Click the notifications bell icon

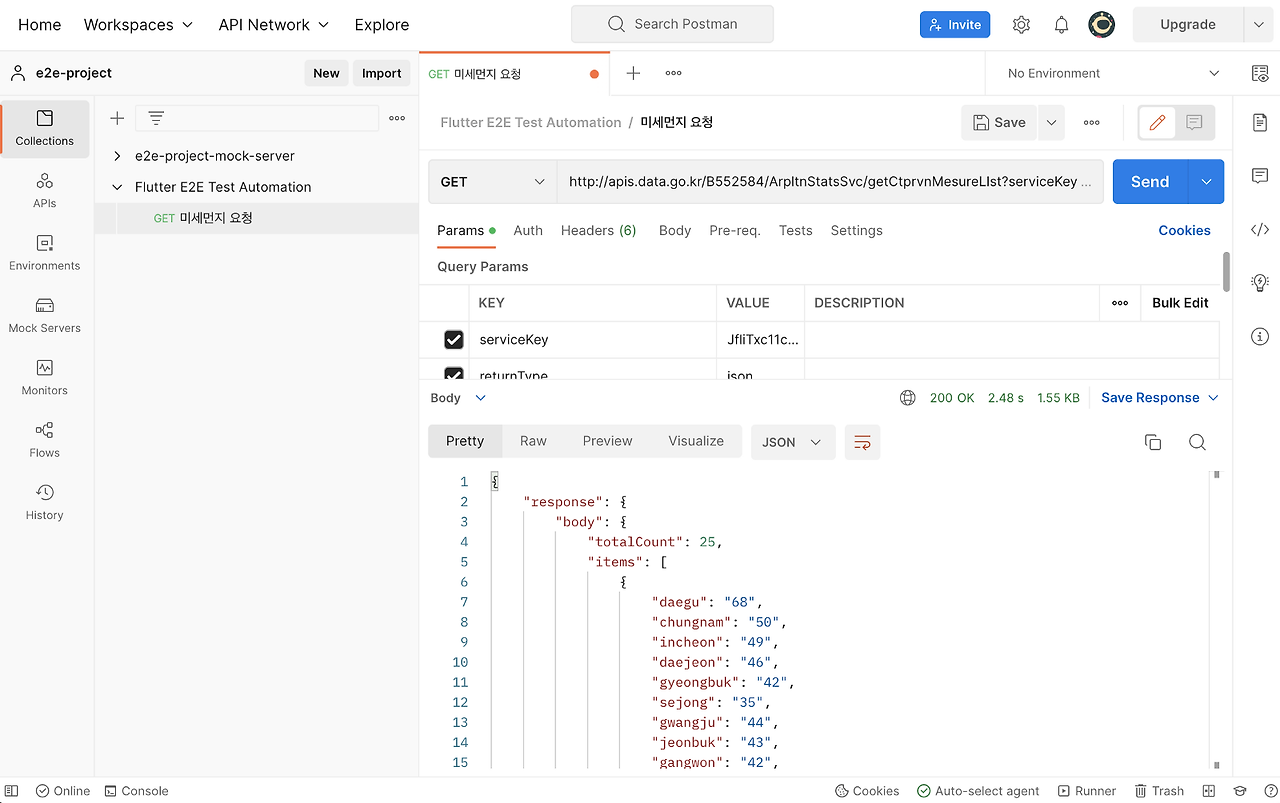pyautogui.click(x=1062, y=25)
